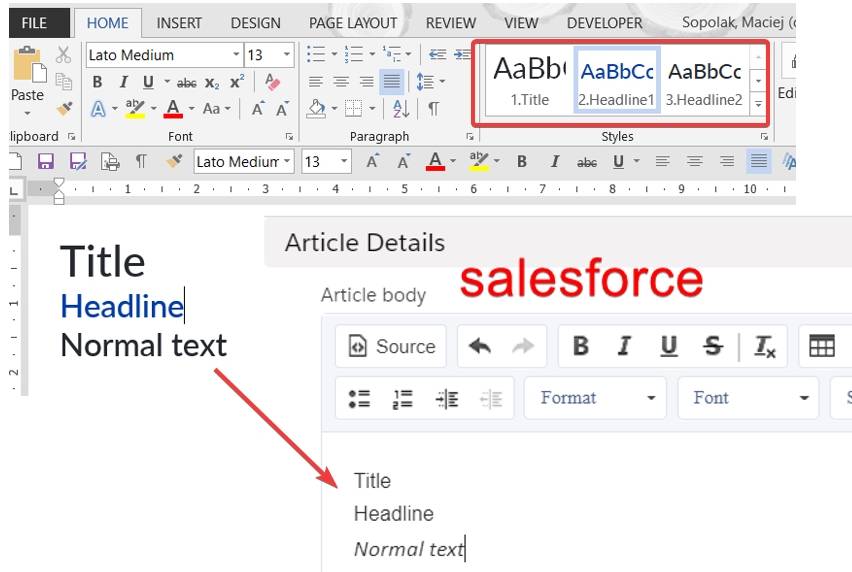Click Clear All Formatting eraser icon in ribbon
The image size is (852, 572).
click(273, 83)
